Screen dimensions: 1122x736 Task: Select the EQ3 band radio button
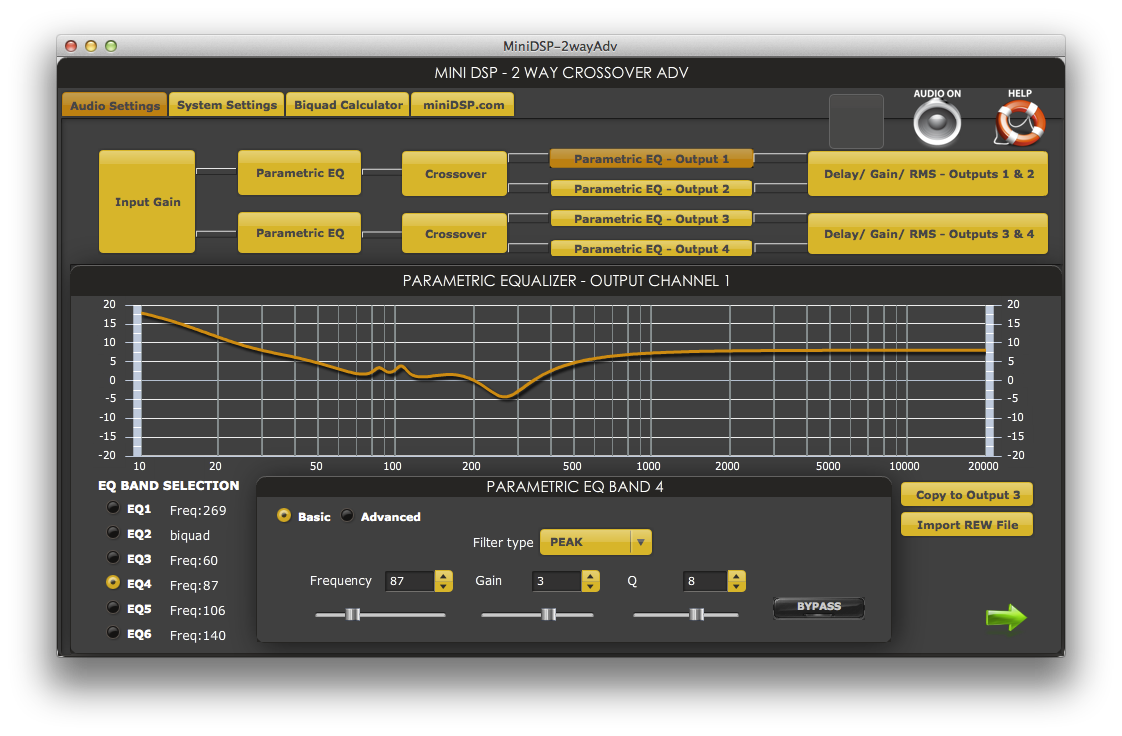coord(113,558)
